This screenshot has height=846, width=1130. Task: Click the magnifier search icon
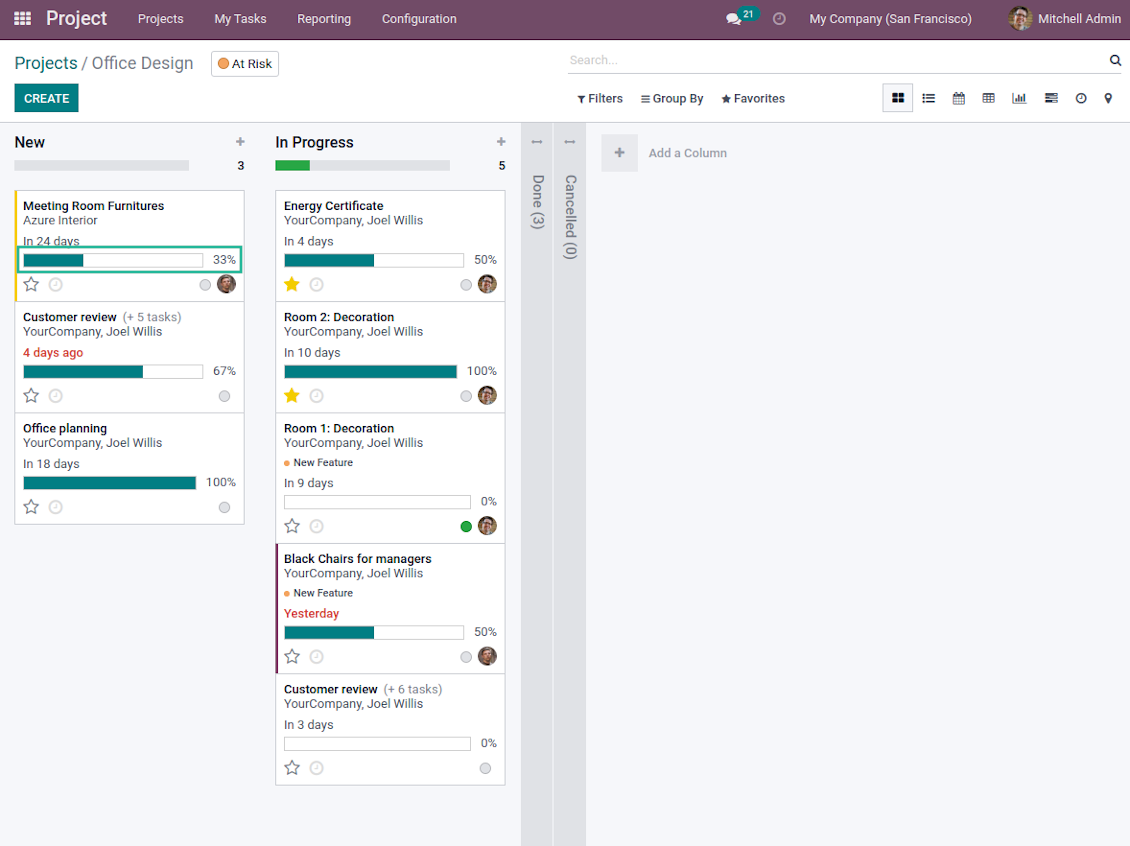pyautogui.click(x=1115, y=61)
